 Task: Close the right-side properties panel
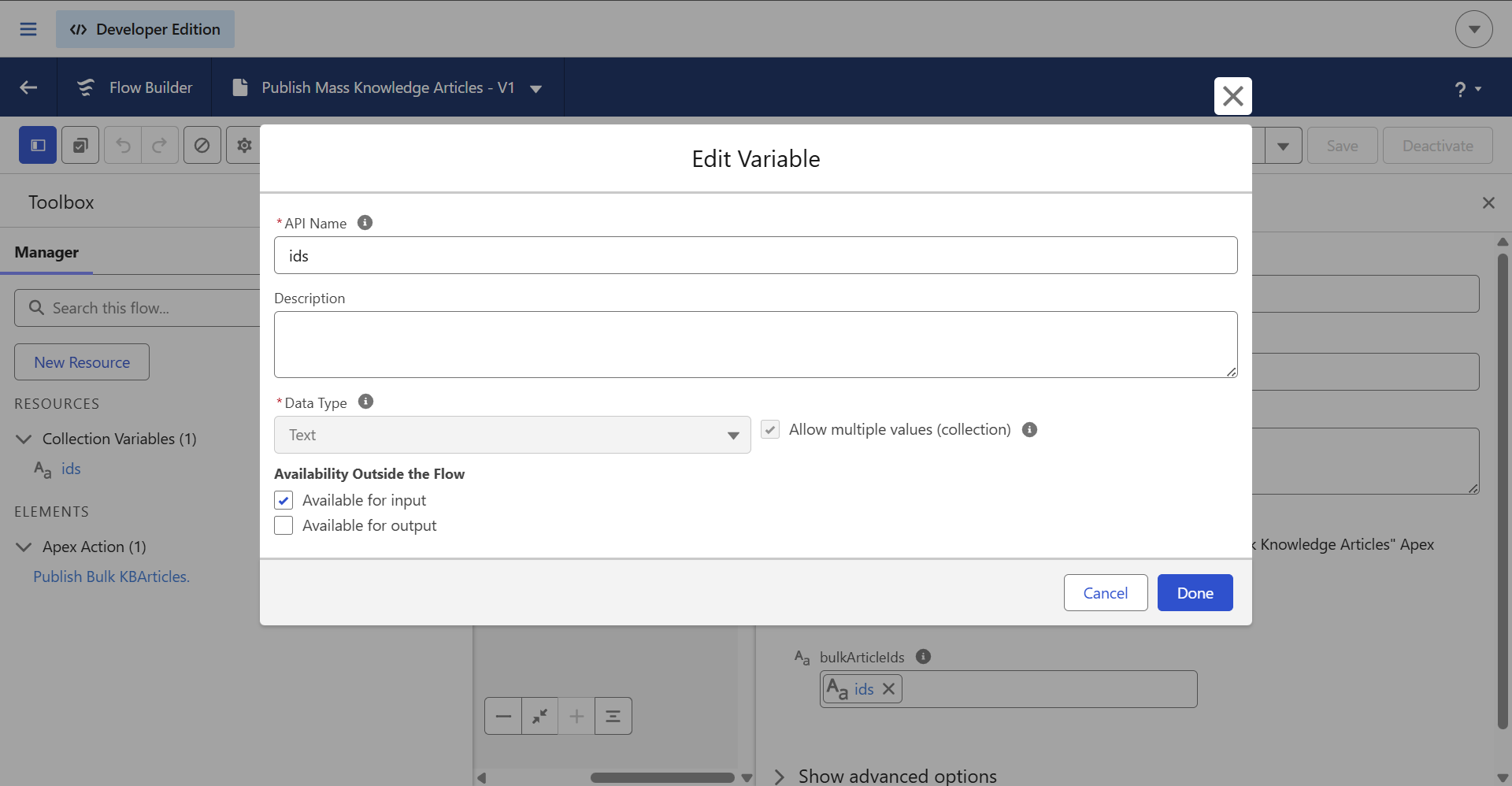(1488, 203)
